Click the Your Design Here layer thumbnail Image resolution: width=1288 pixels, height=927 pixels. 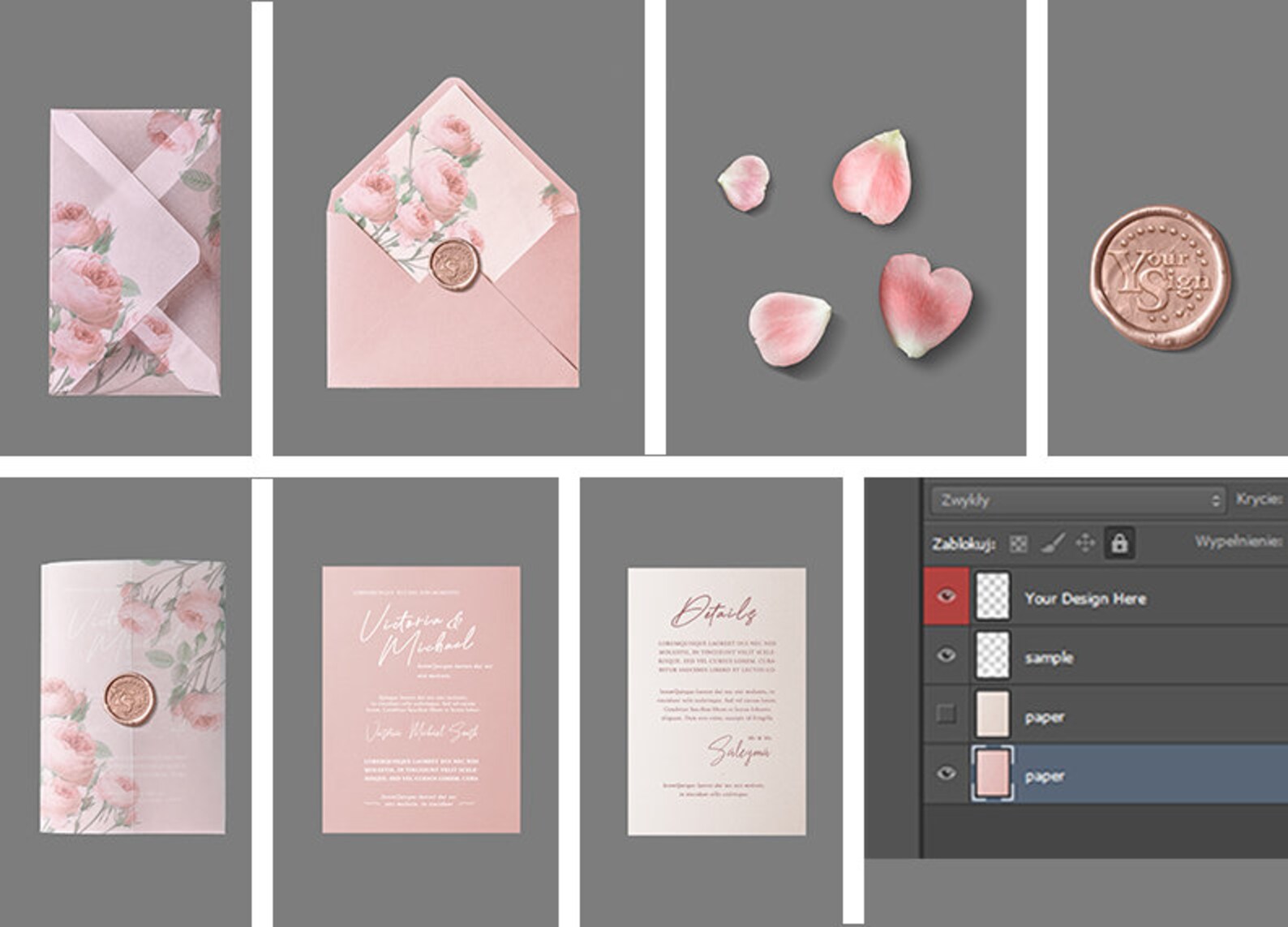(x=992, y=596)
